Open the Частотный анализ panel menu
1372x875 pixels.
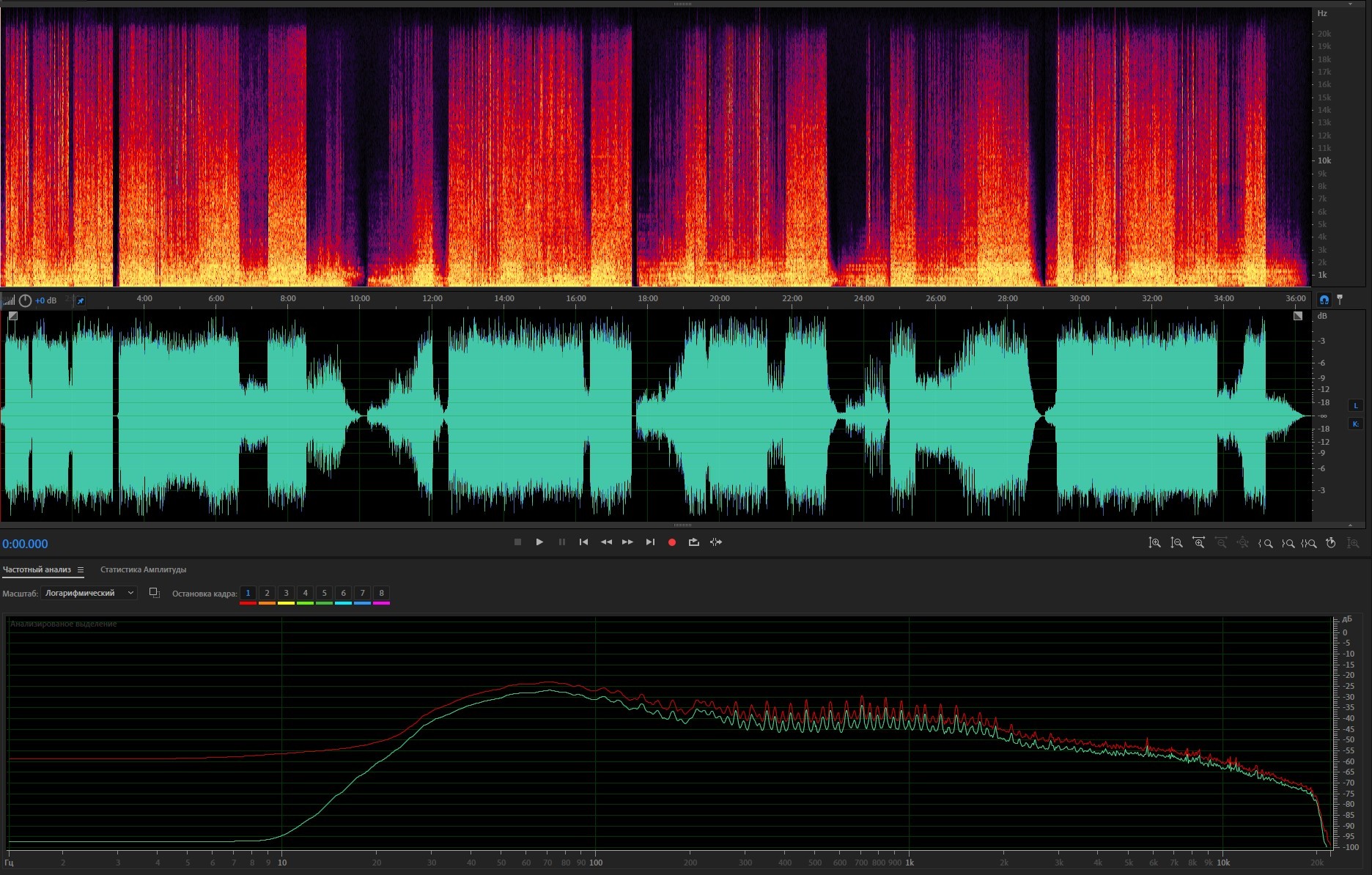click(81, 570)
